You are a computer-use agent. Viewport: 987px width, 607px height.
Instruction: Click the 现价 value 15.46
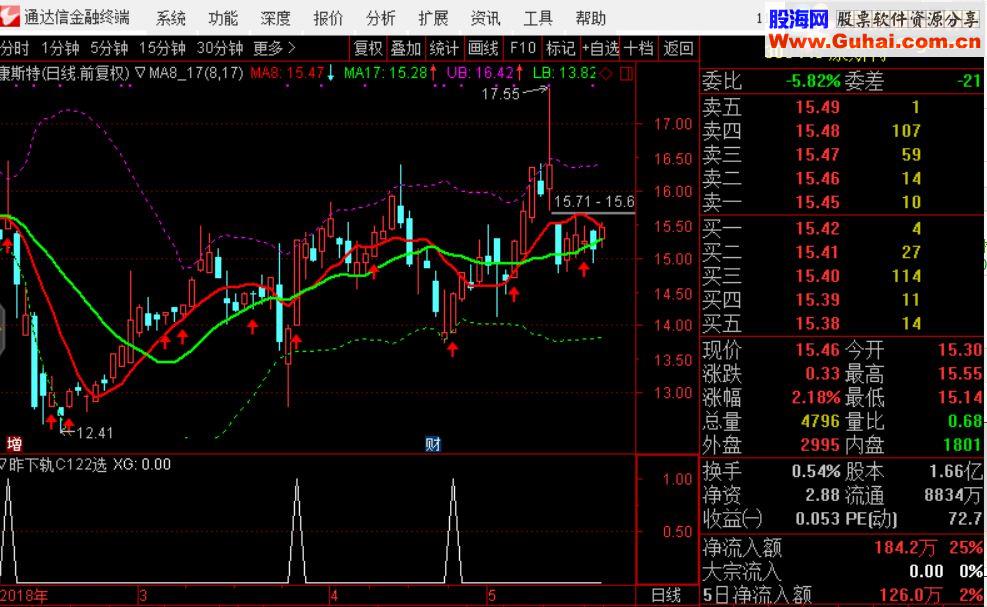(817, 350)
